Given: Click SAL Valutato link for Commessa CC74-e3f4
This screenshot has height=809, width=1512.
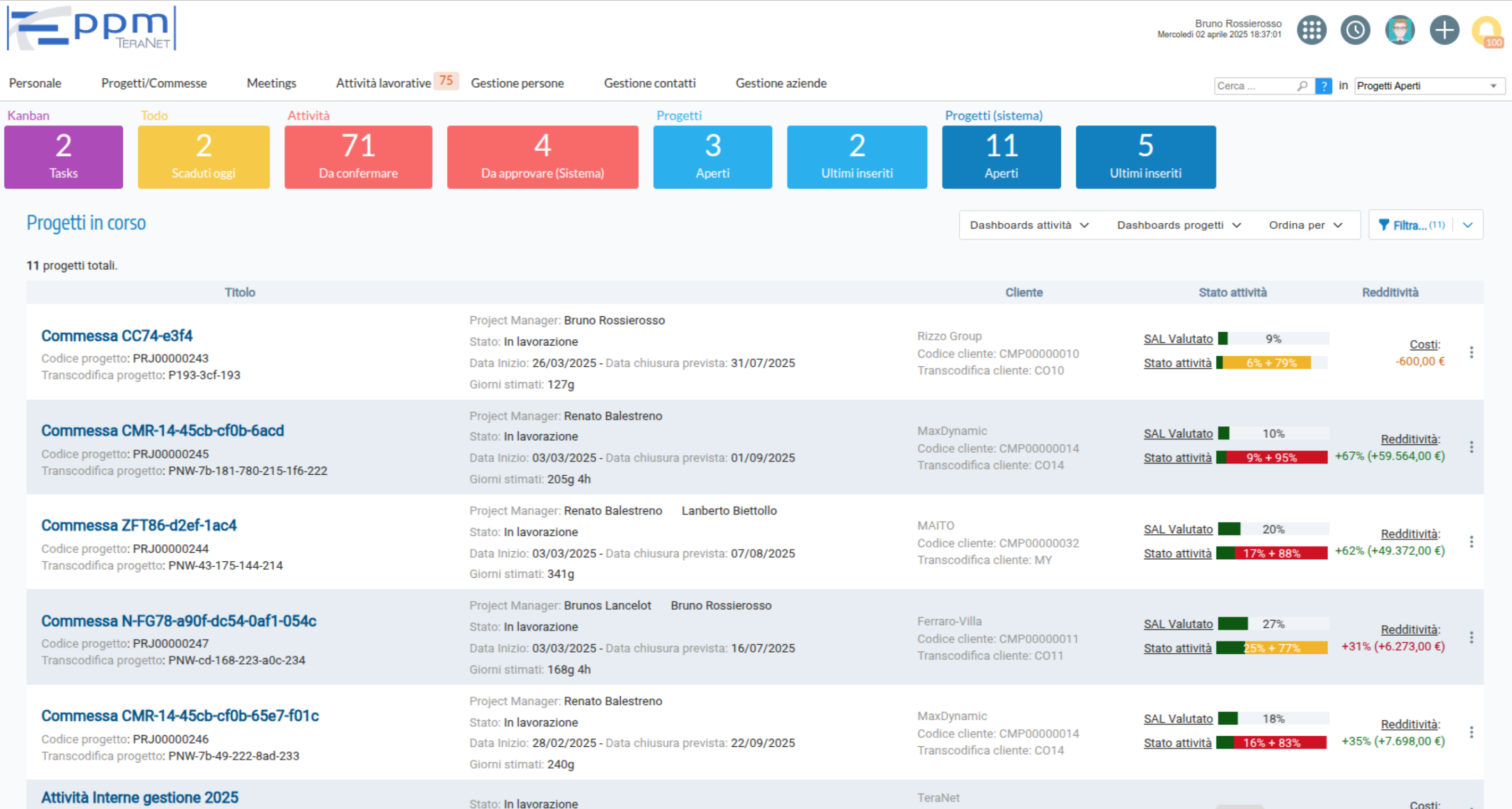Looking at the screenshot, I should tap(1178, 339).
